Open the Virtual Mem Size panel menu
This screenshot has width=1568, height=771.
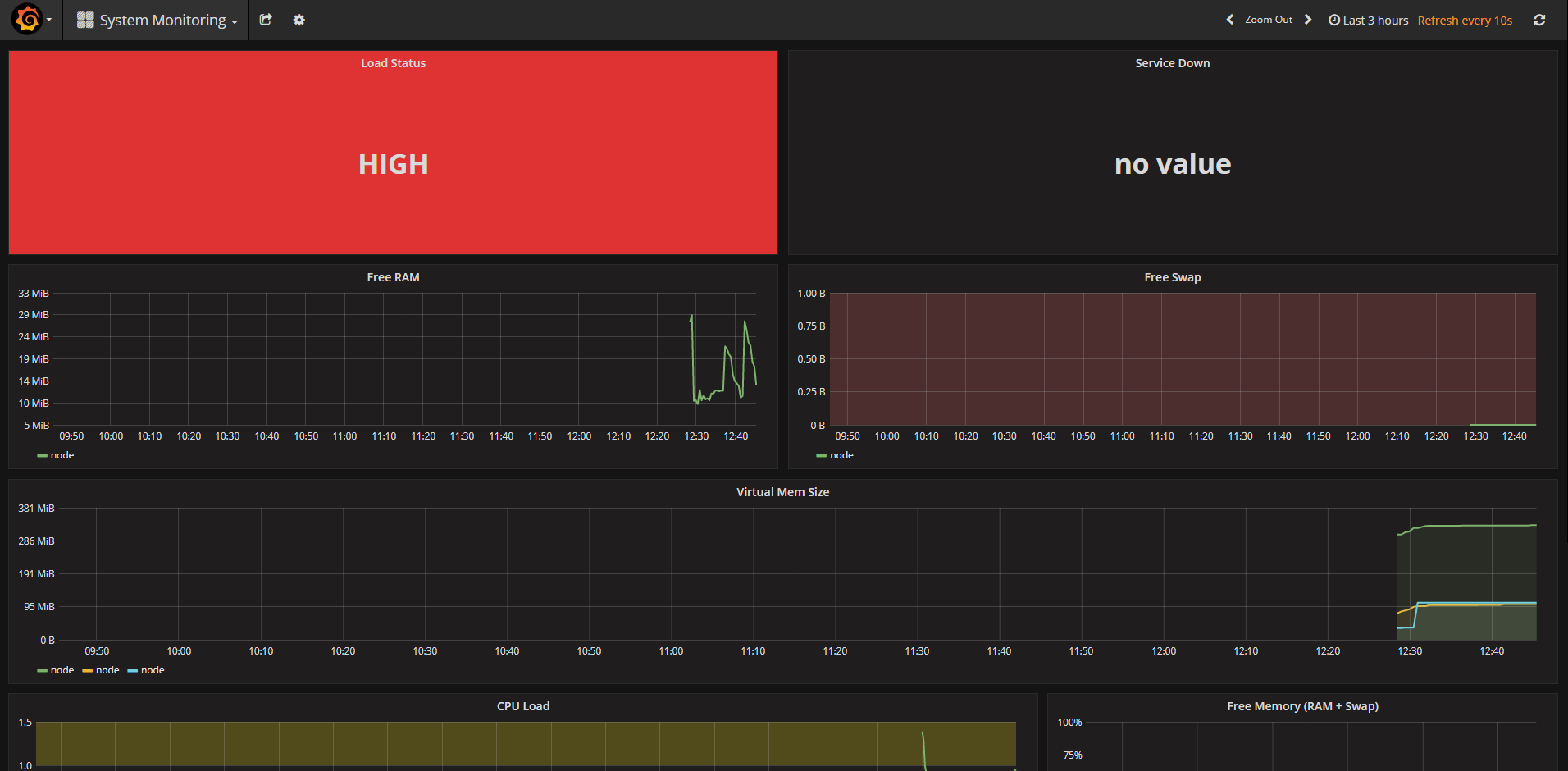[782, 492]
